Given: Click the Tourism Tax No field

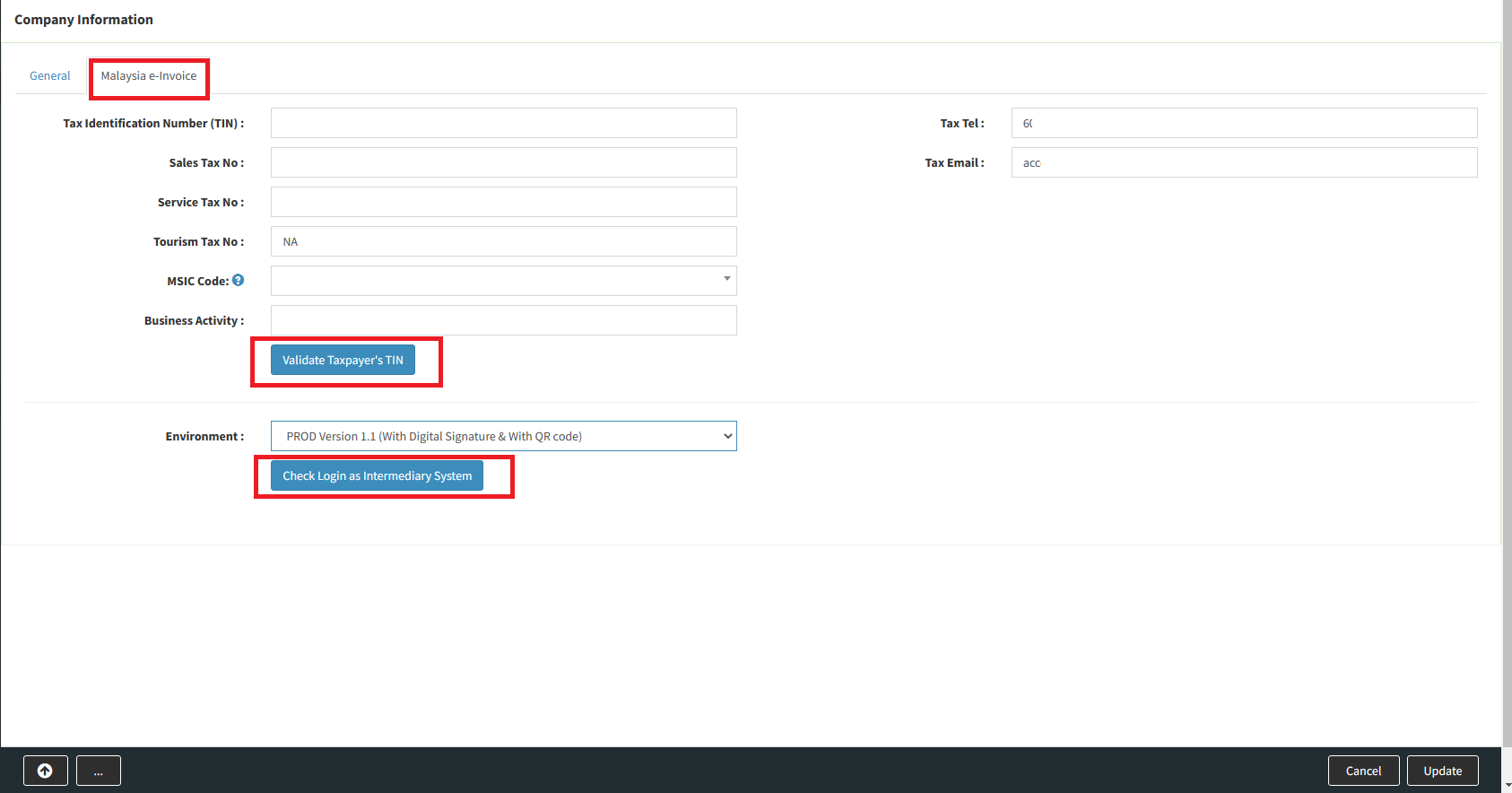Looking at the screenshot, I should click(x=503, y=241).
